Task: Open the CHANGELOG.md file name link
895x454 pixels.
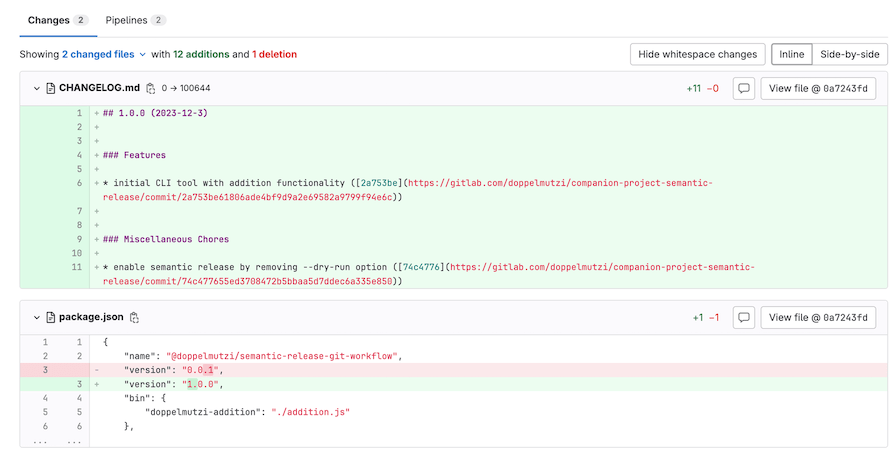Action: 99,88
